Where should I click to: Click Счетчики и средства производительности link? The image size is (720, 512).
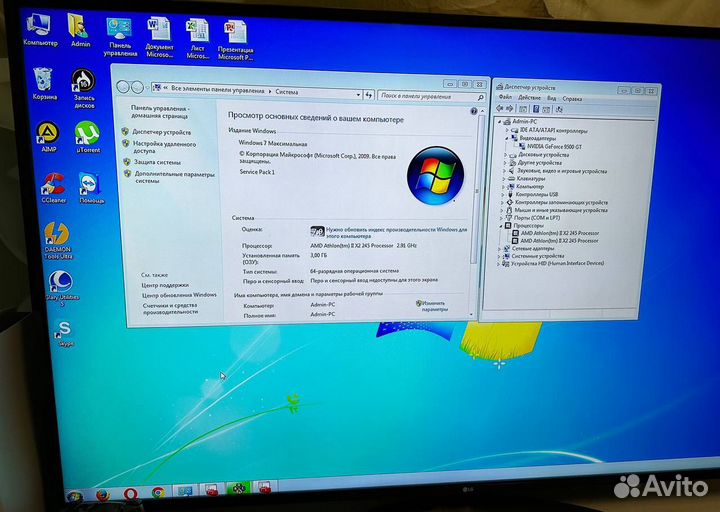[170, 308]
